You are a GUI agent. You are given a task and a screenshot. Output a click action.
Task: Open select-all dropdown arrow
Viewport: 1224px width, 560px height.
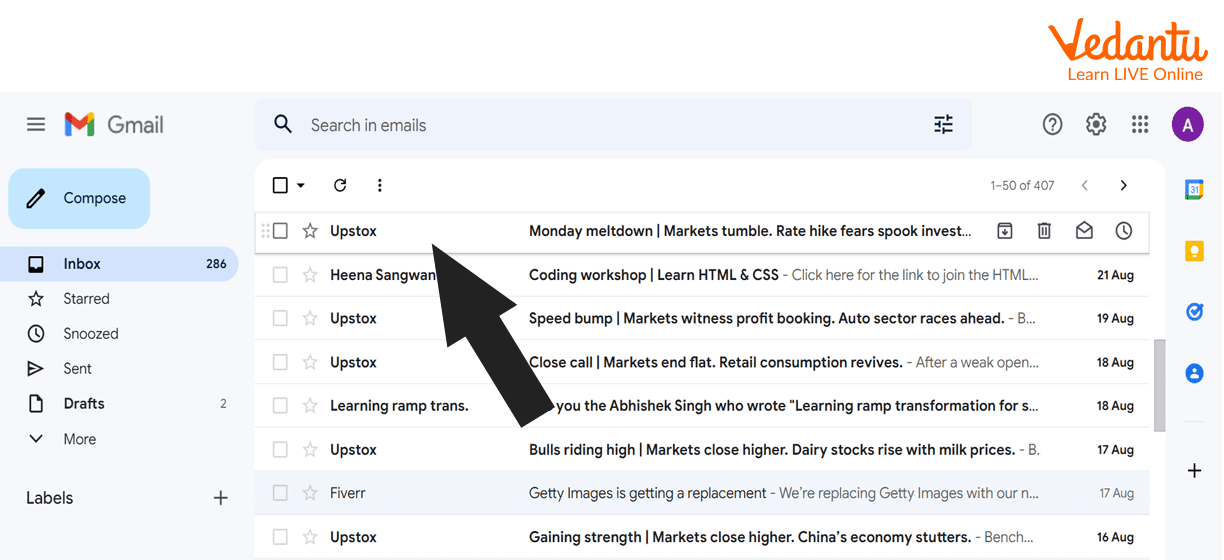(x=301, y=185)
